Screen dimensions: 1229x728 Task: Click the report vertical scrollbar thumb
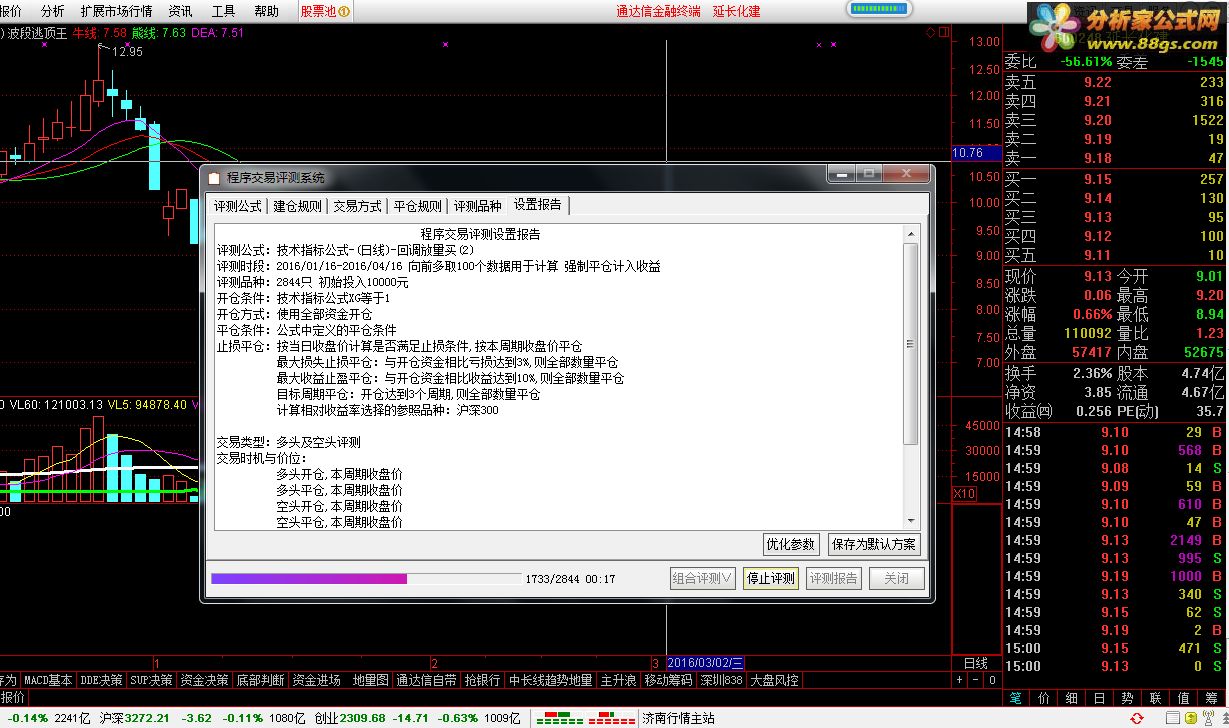[910, 343]
